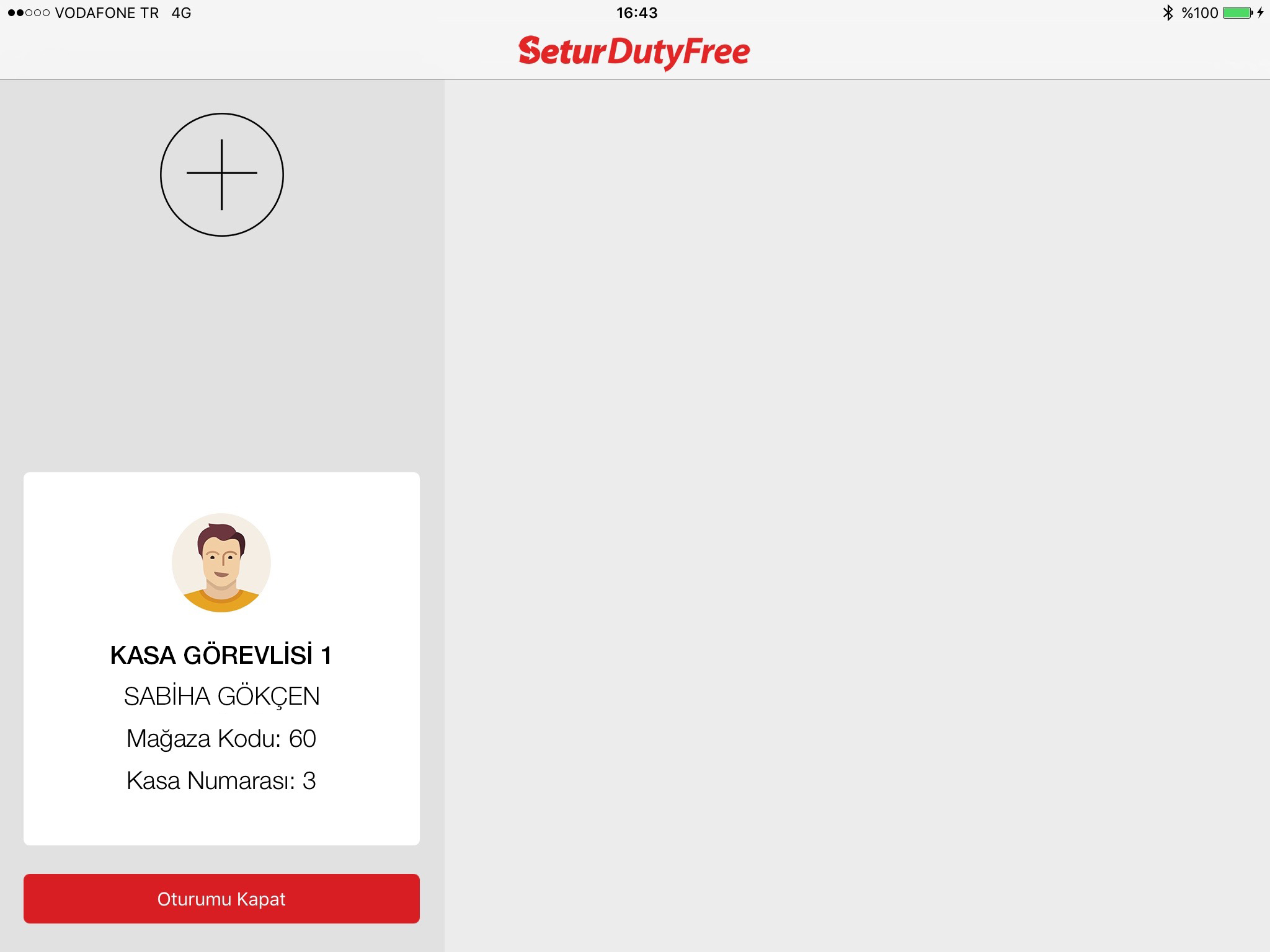
Task: Tap the %100 battery percentage
Action: [1200, 12]
